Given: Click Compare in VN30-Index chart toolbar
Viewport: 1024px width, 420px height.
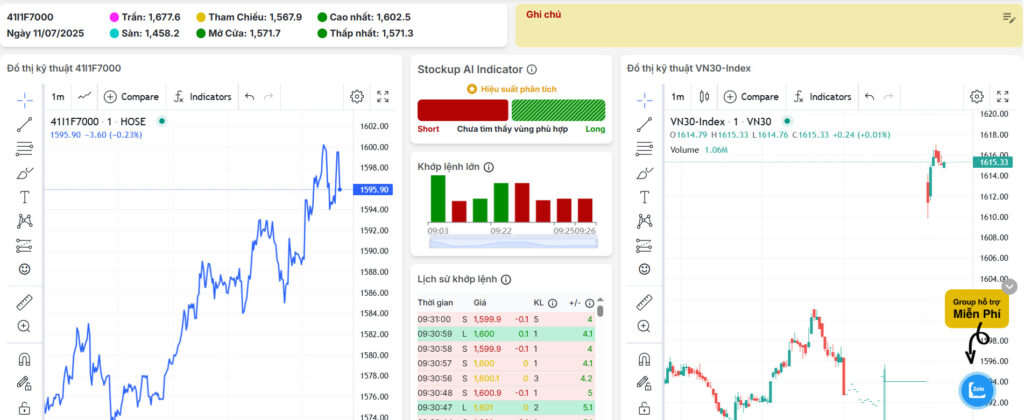Looking at the screenshot, I should click(751, 97).
